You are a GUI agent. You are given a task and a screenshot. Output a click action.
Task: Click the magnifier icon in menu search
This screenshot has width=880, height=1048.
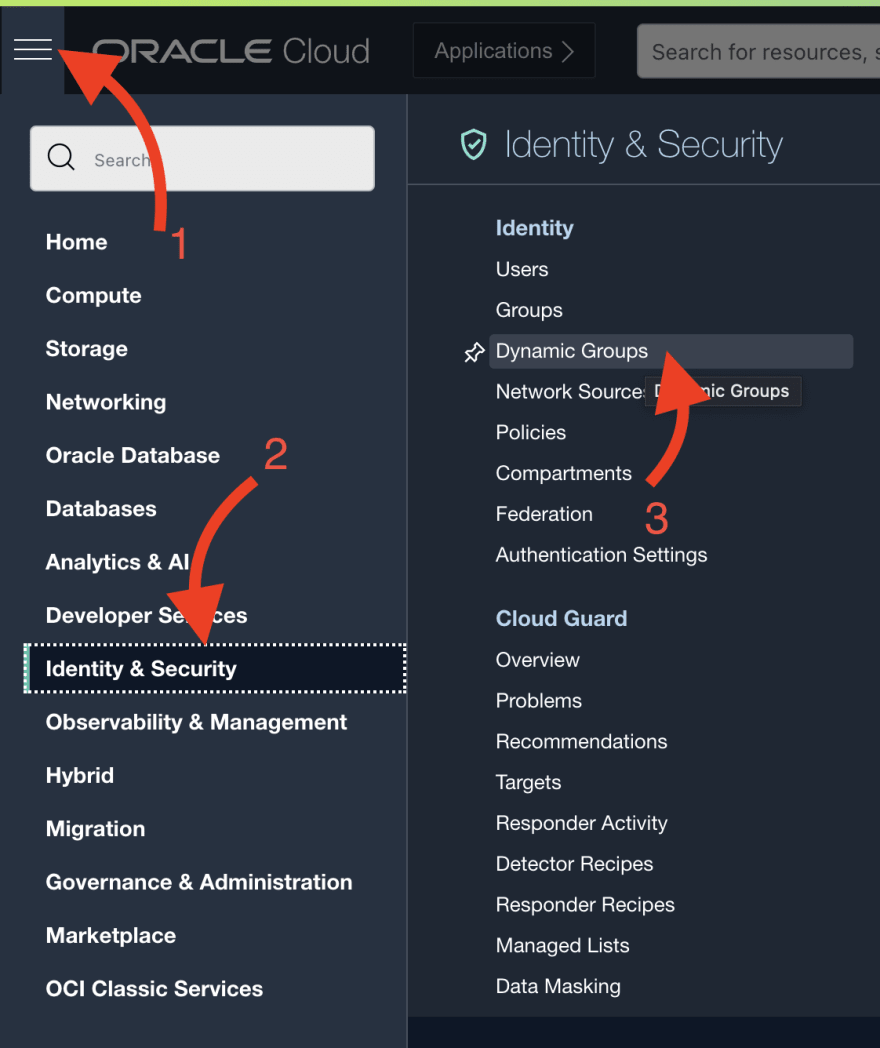click(x=61, y=158)
